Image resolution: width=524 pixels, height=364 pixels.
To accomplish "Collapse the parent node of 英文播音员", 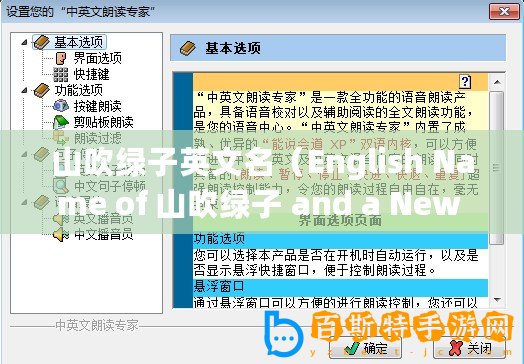I will [x=24, y=203].
